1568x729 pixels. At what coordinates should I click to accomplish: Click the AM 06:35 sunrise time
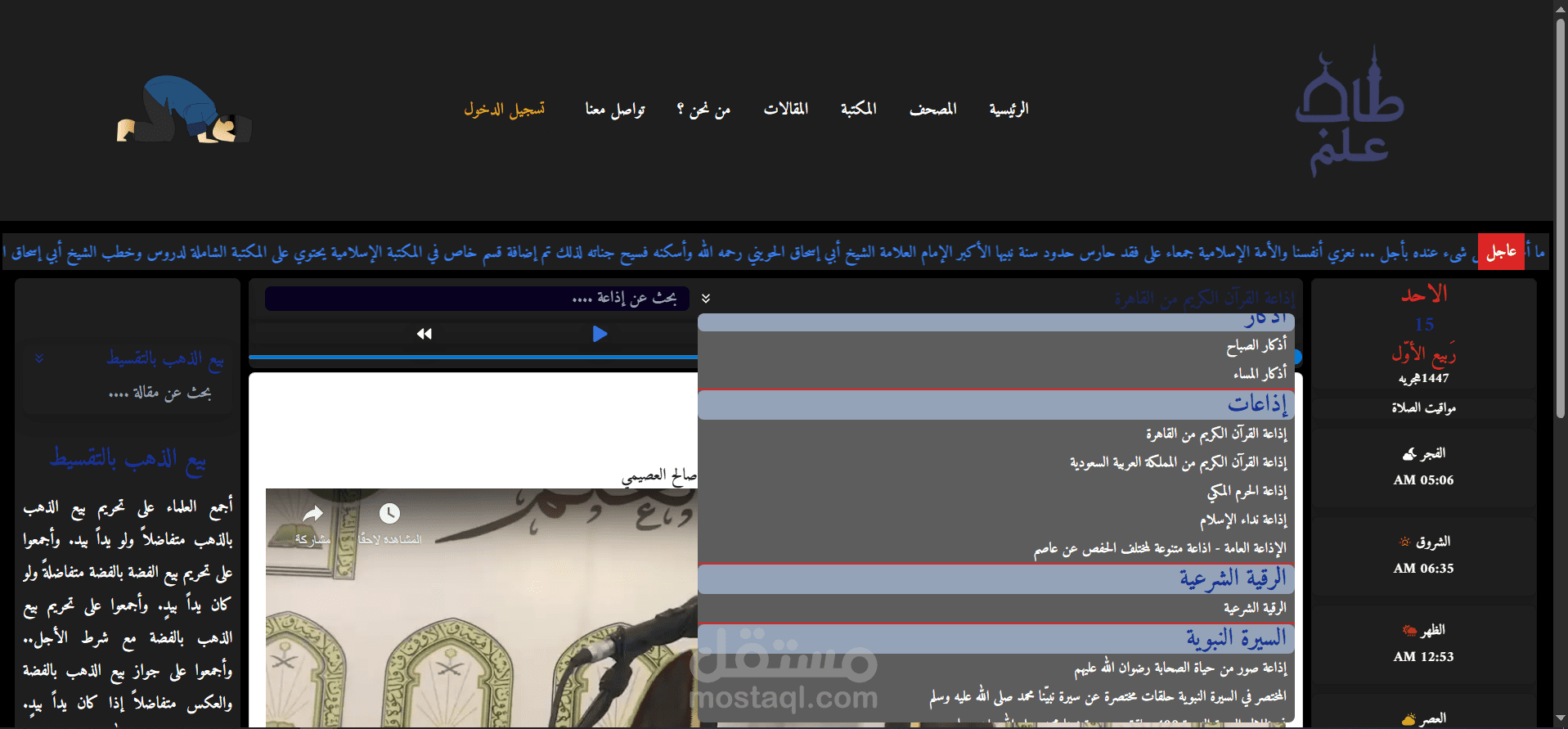click(1424, 569)
